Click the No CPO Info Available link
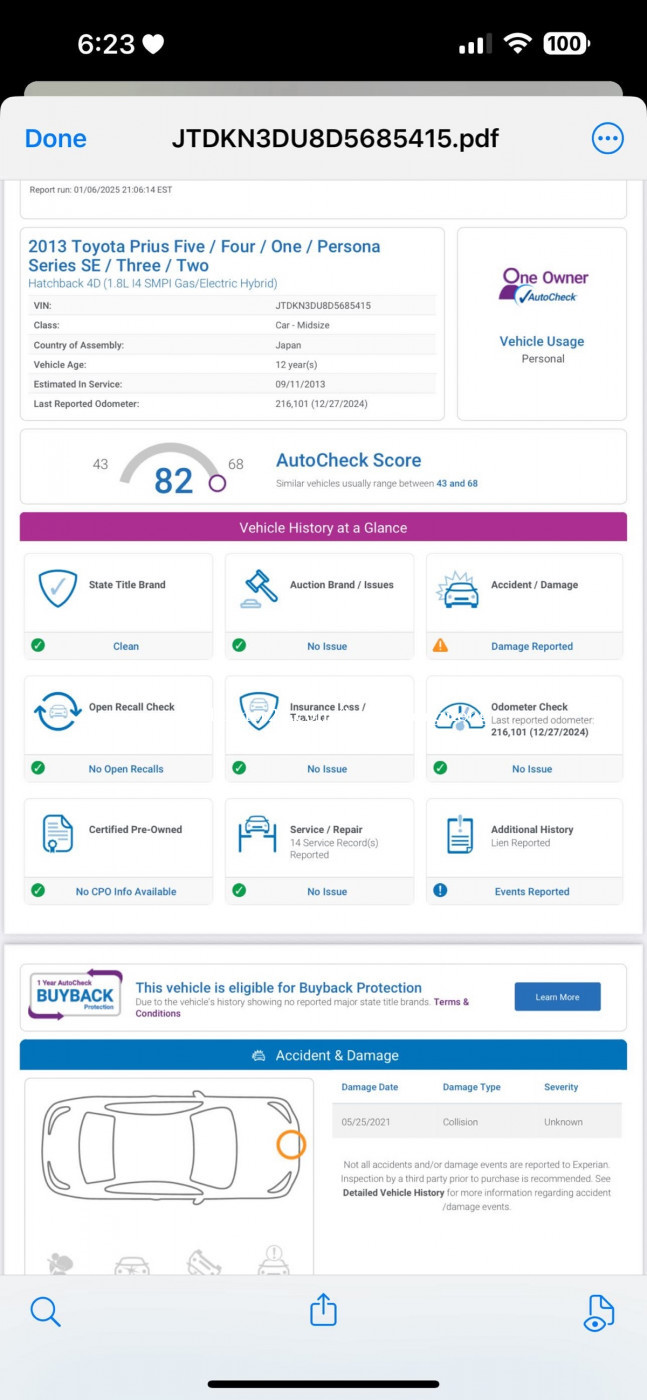 click(x=126, y=891)
